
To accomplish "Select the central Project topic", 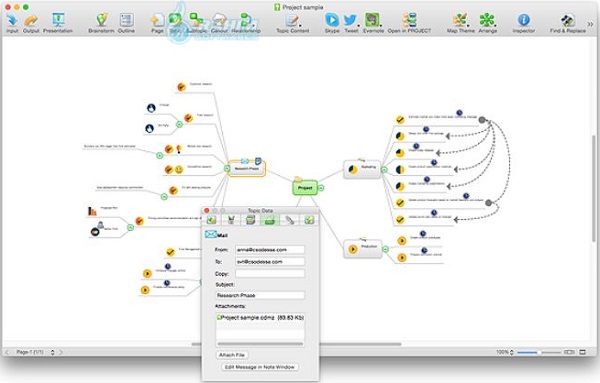I will point(305,188).
